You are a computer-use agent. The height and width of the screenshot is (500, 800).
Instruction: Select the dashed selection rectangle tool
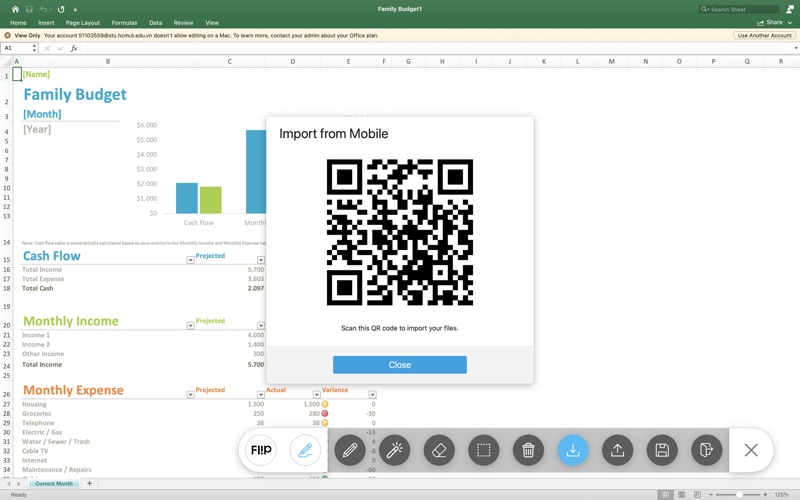tap(484, 450)
